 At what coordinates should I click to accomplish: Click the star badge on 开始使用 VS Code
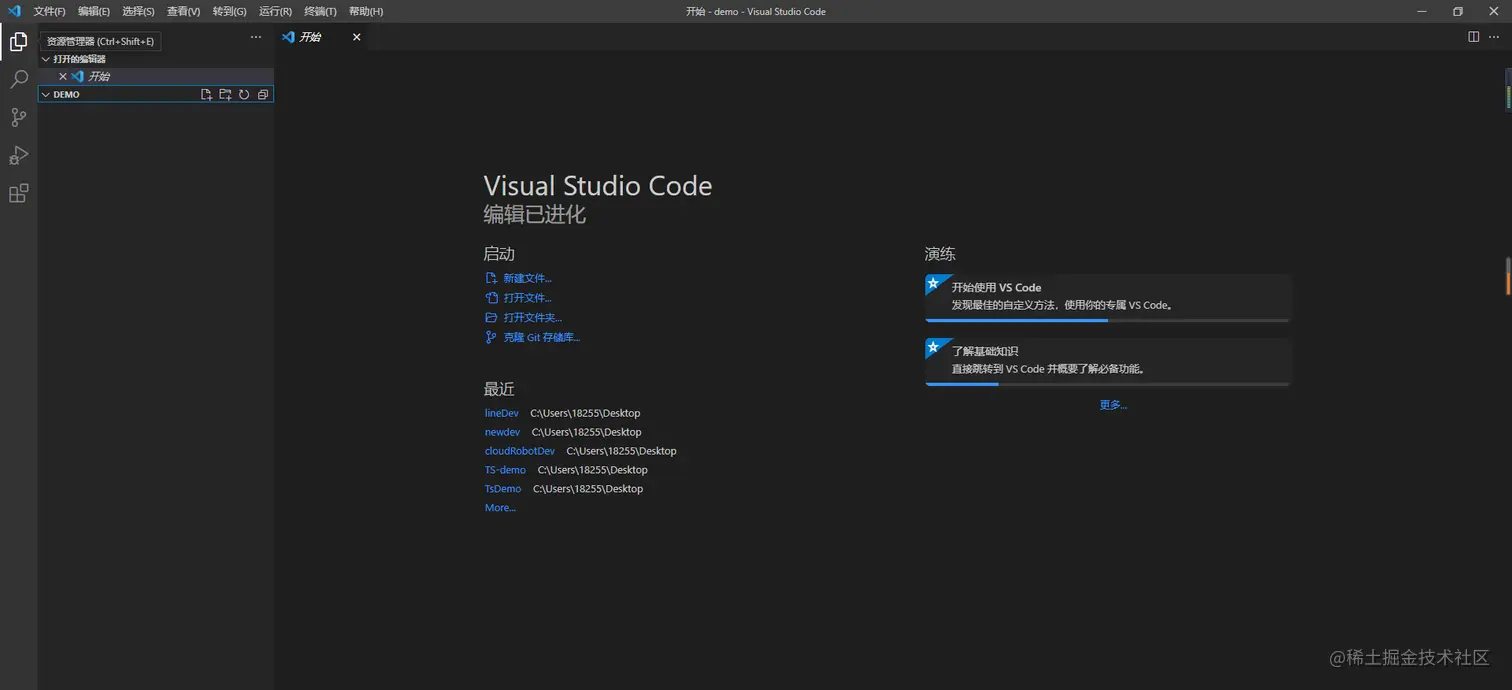coord(933,283)
